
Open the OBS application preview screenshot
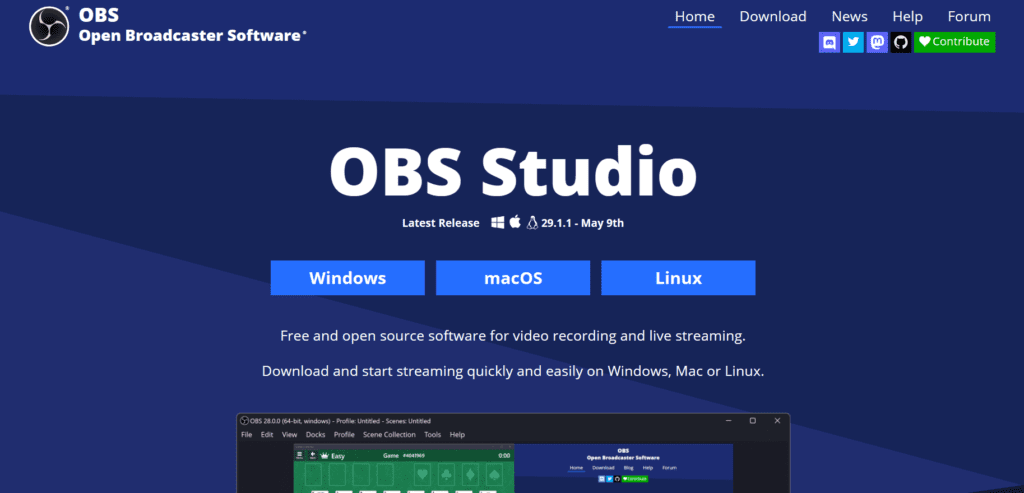(513, 453)
